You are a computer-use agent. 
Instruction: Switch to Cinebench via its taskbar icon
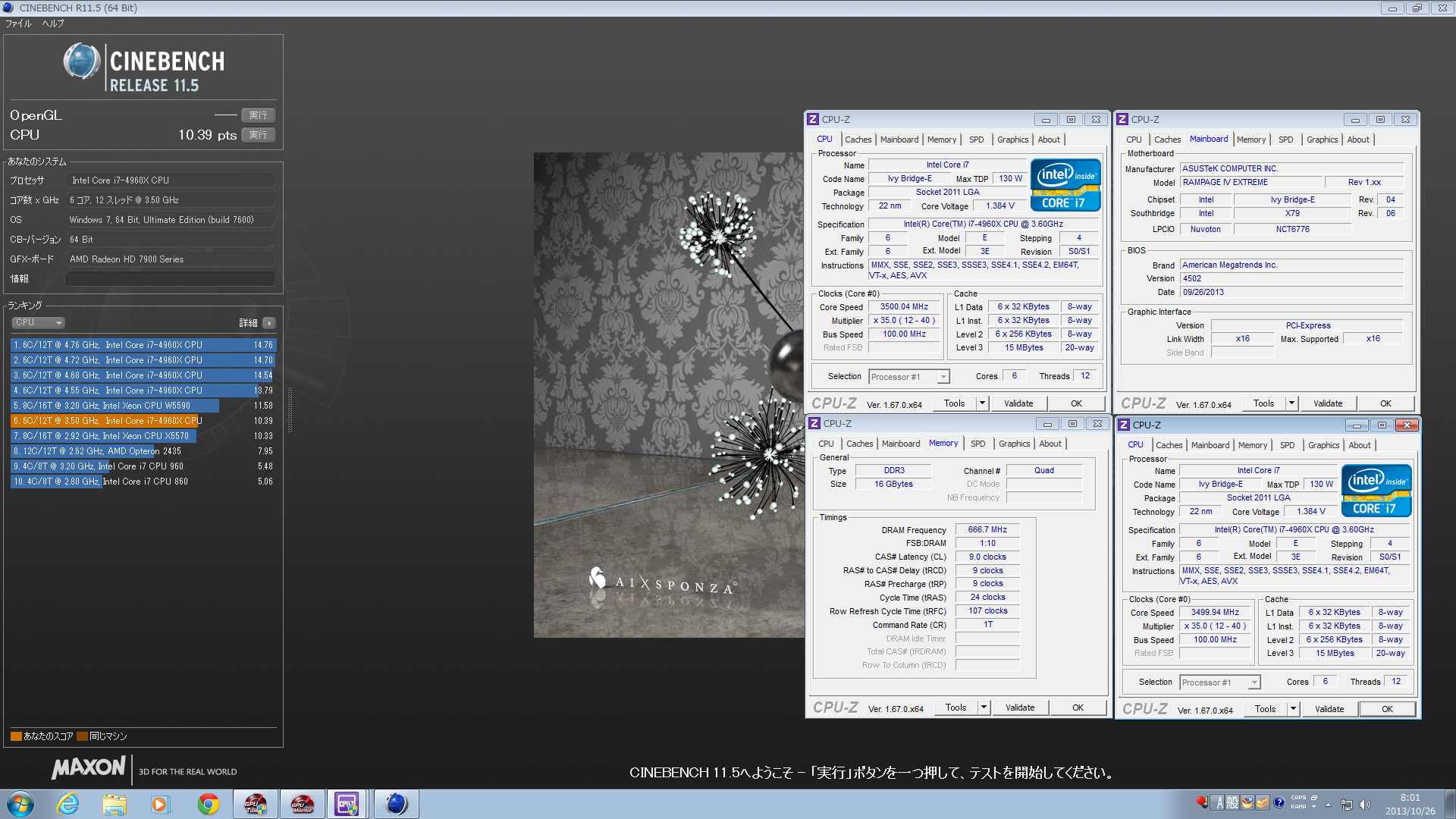396,804
